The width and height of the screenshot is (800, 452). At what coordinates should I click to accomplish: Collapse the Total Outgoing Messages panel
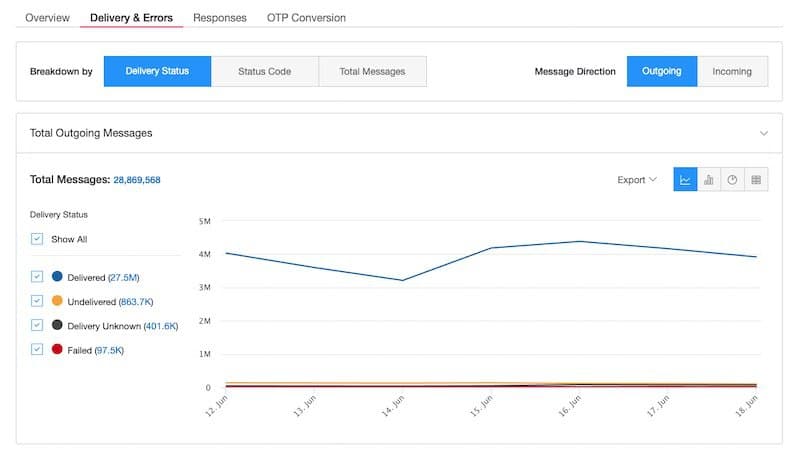coord(764,133)
